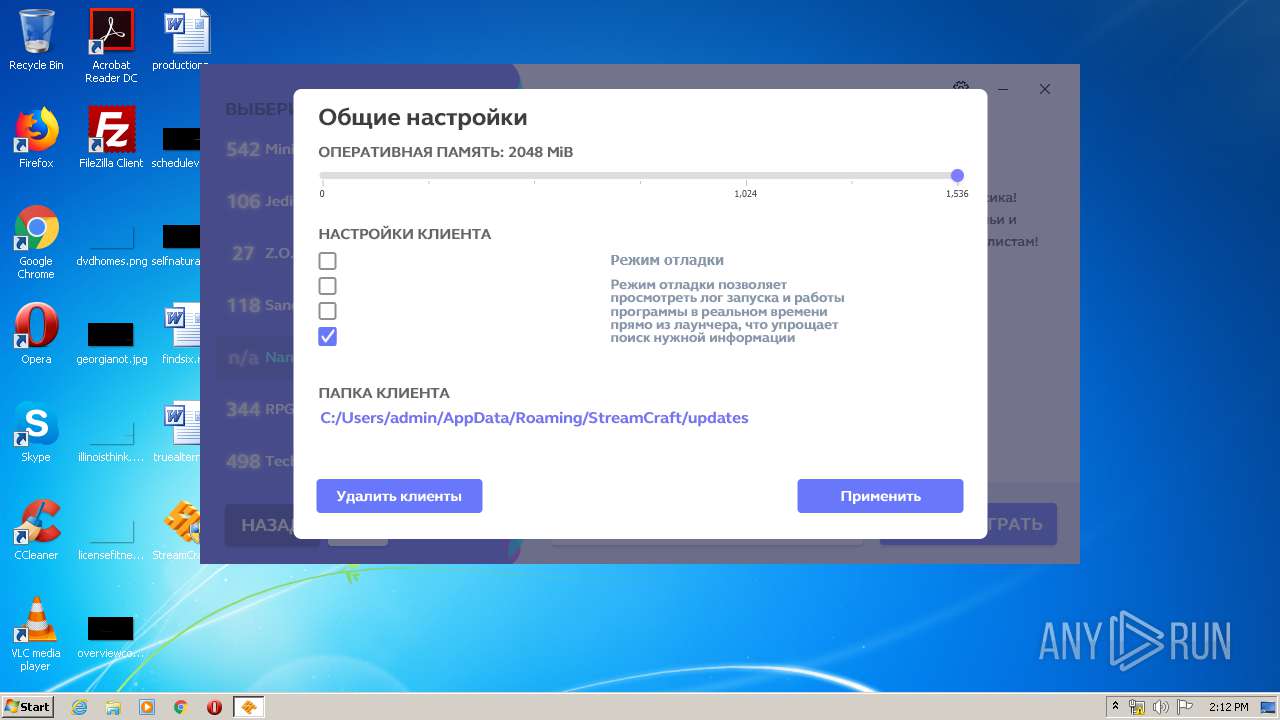Open the Opera desktop shortcut
The height and width of the screenshot is (720, 1280).
pos(36,334)
